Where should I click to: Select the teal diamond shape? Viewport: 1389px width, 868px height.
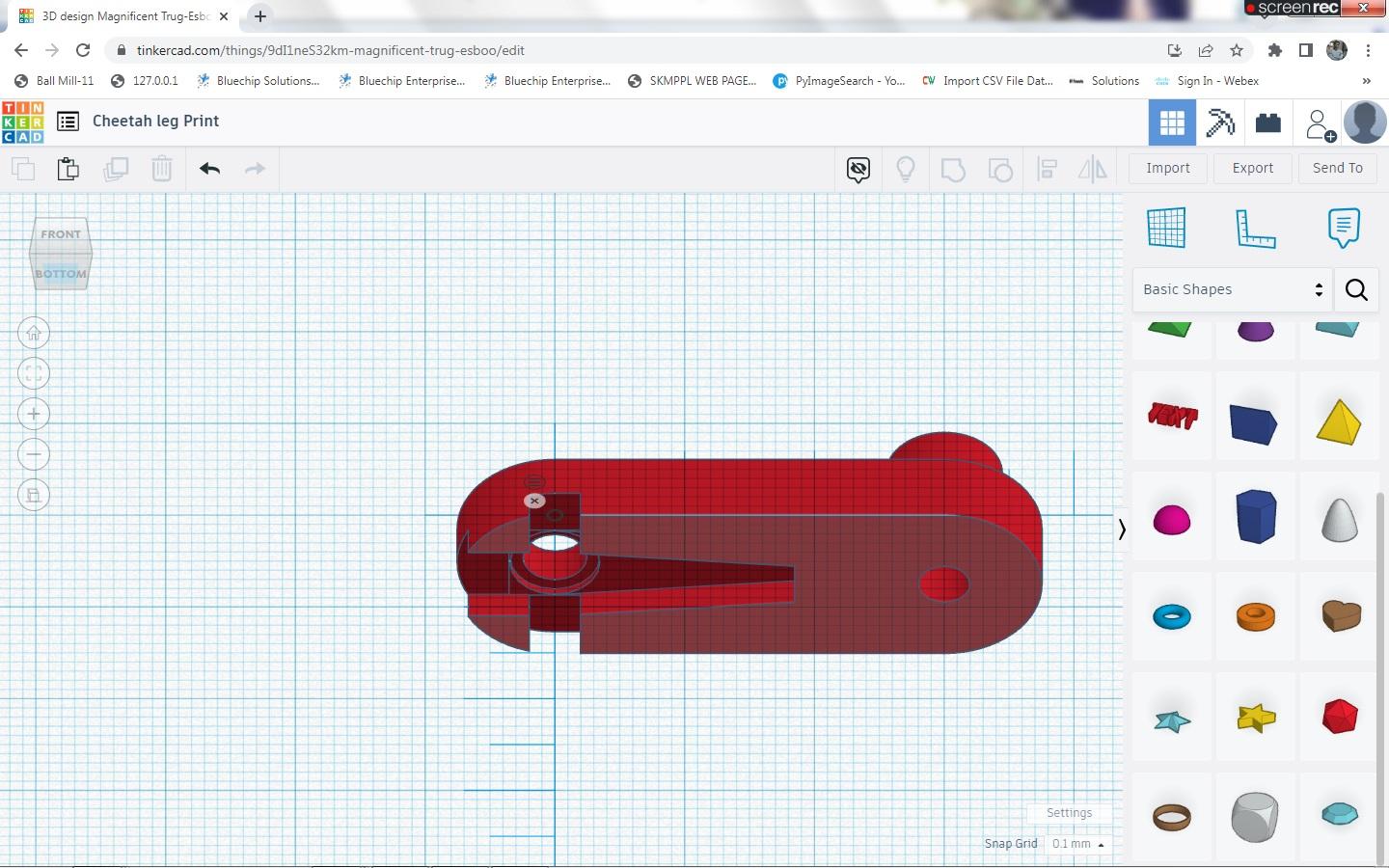[1340, 814]
